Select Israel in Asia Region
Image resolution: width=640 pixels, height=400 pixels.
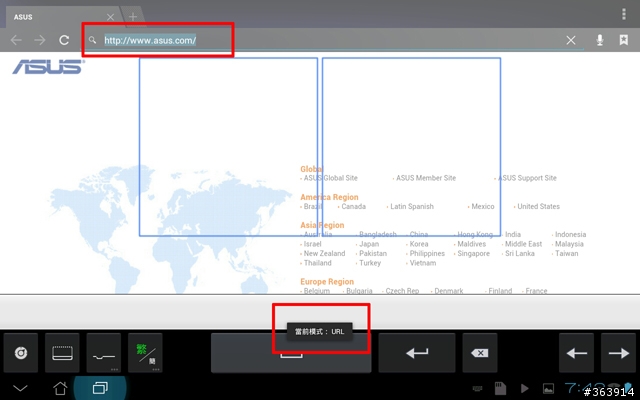(x=313, y=244)
